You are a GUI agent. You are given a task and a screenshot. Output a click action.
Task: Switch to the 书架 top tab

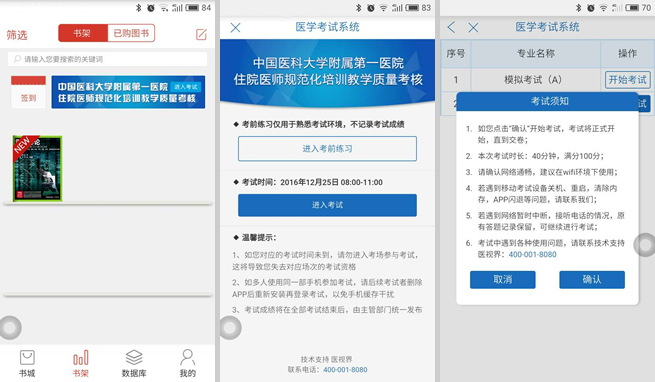tap(83, 33)
